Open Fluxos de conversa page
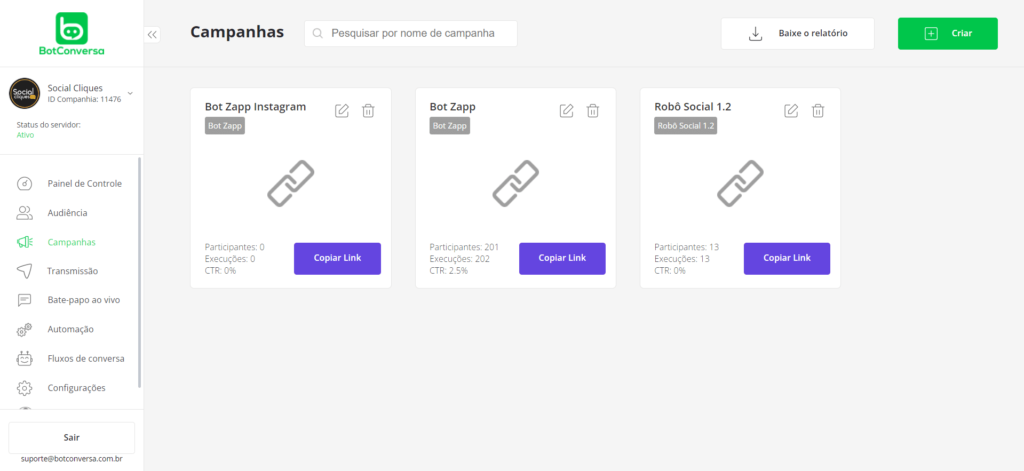 (x=85, y=358)
